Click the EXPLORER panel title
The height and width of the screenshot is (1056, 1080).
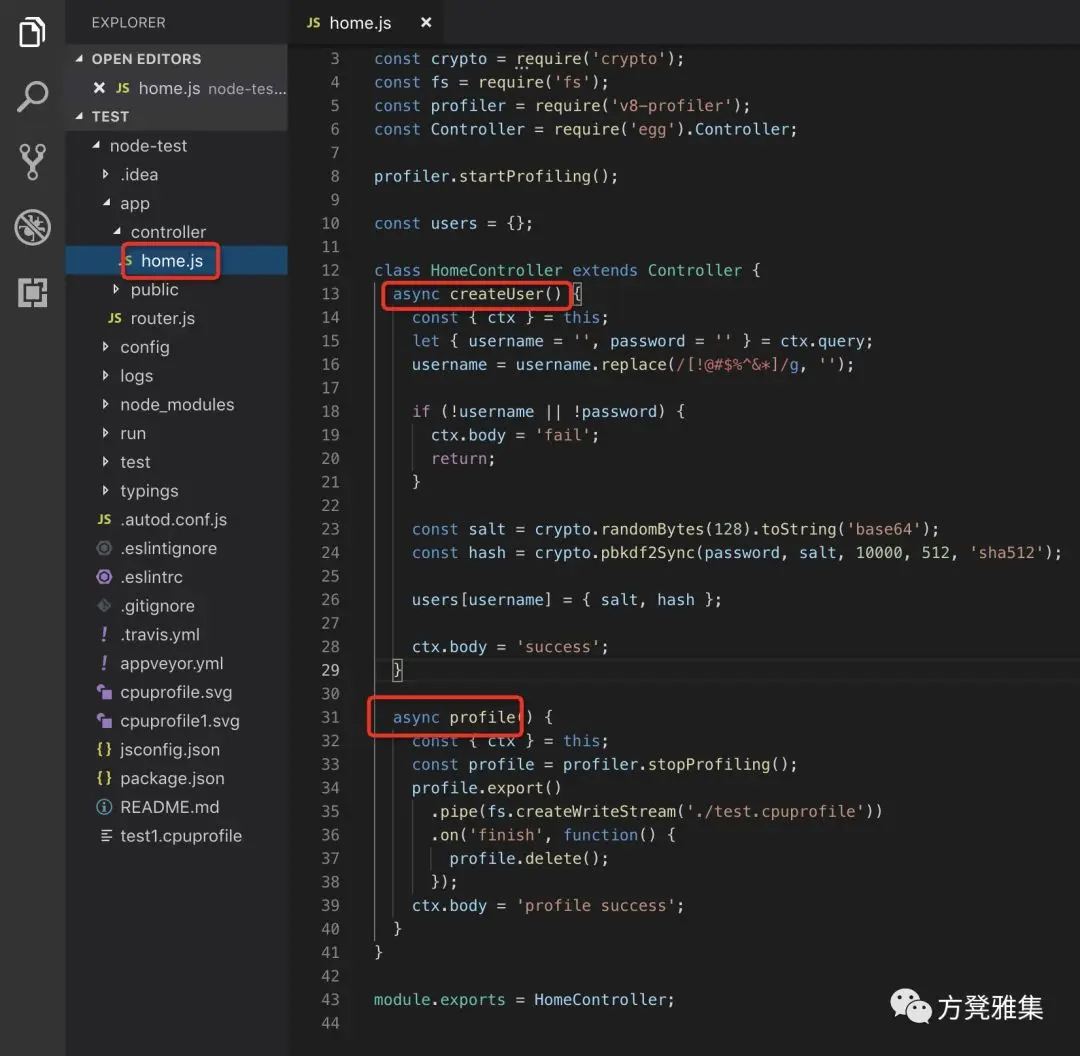point(128,23)
